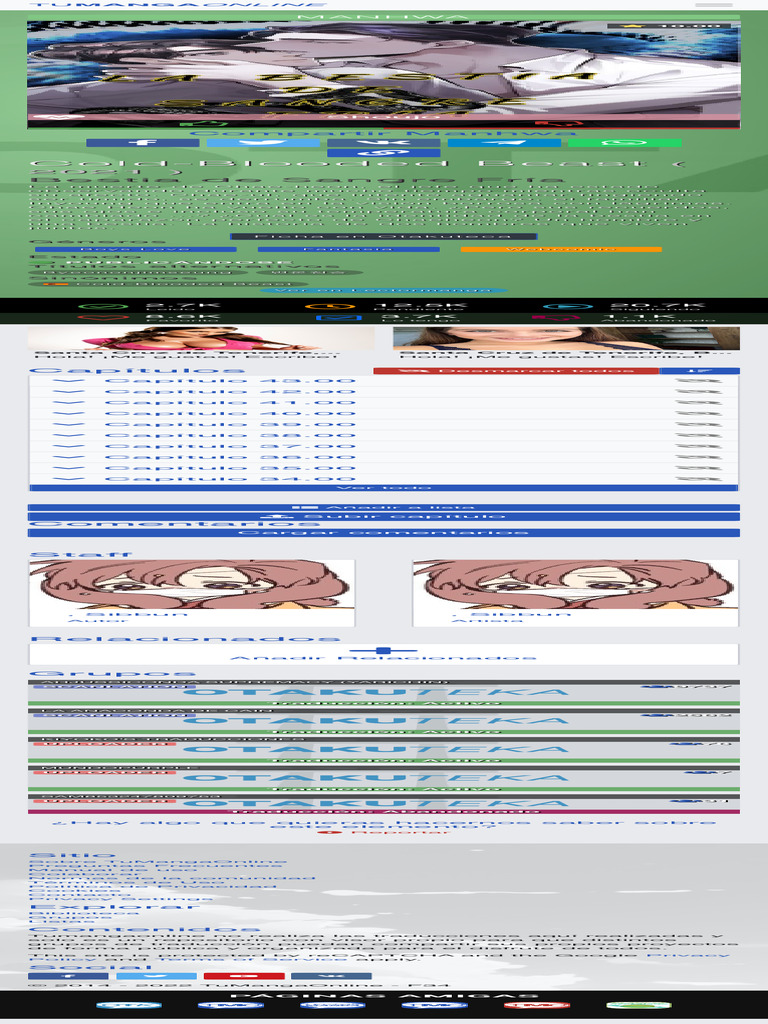768x1024 pixels.
Task: Expand Capítulo 41.00
Action: pyautogui.click(x=230, y=403)
